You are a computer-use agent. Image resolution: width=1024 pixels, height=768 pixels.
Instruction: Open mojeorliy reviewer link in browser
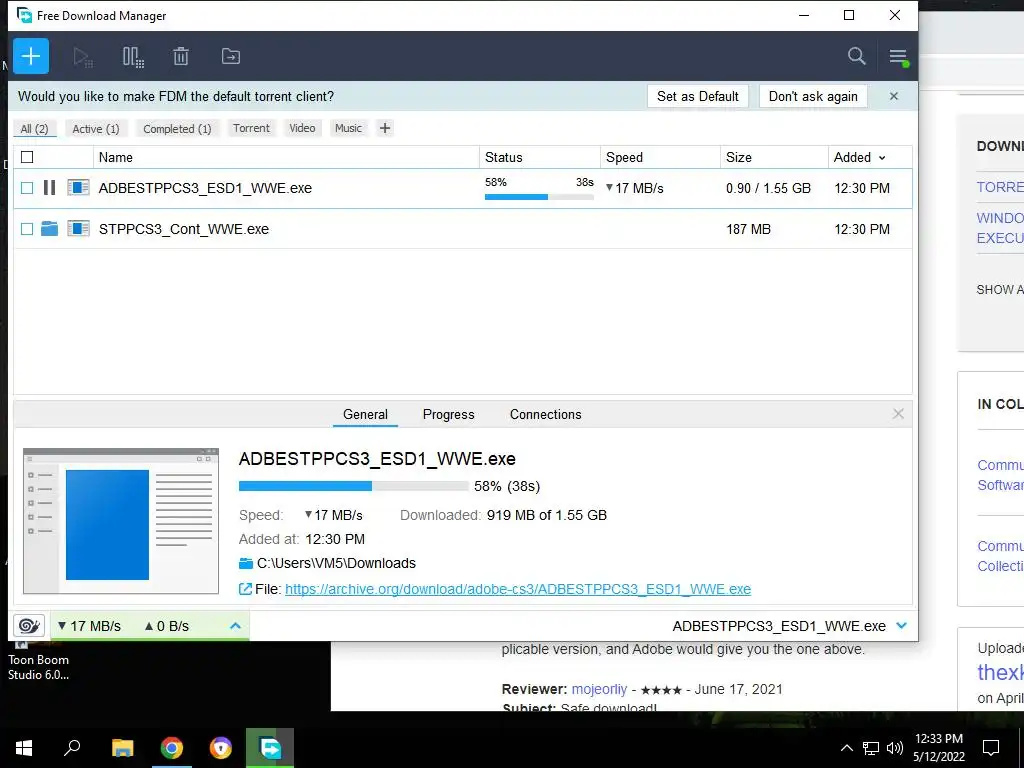pos(599,689)
